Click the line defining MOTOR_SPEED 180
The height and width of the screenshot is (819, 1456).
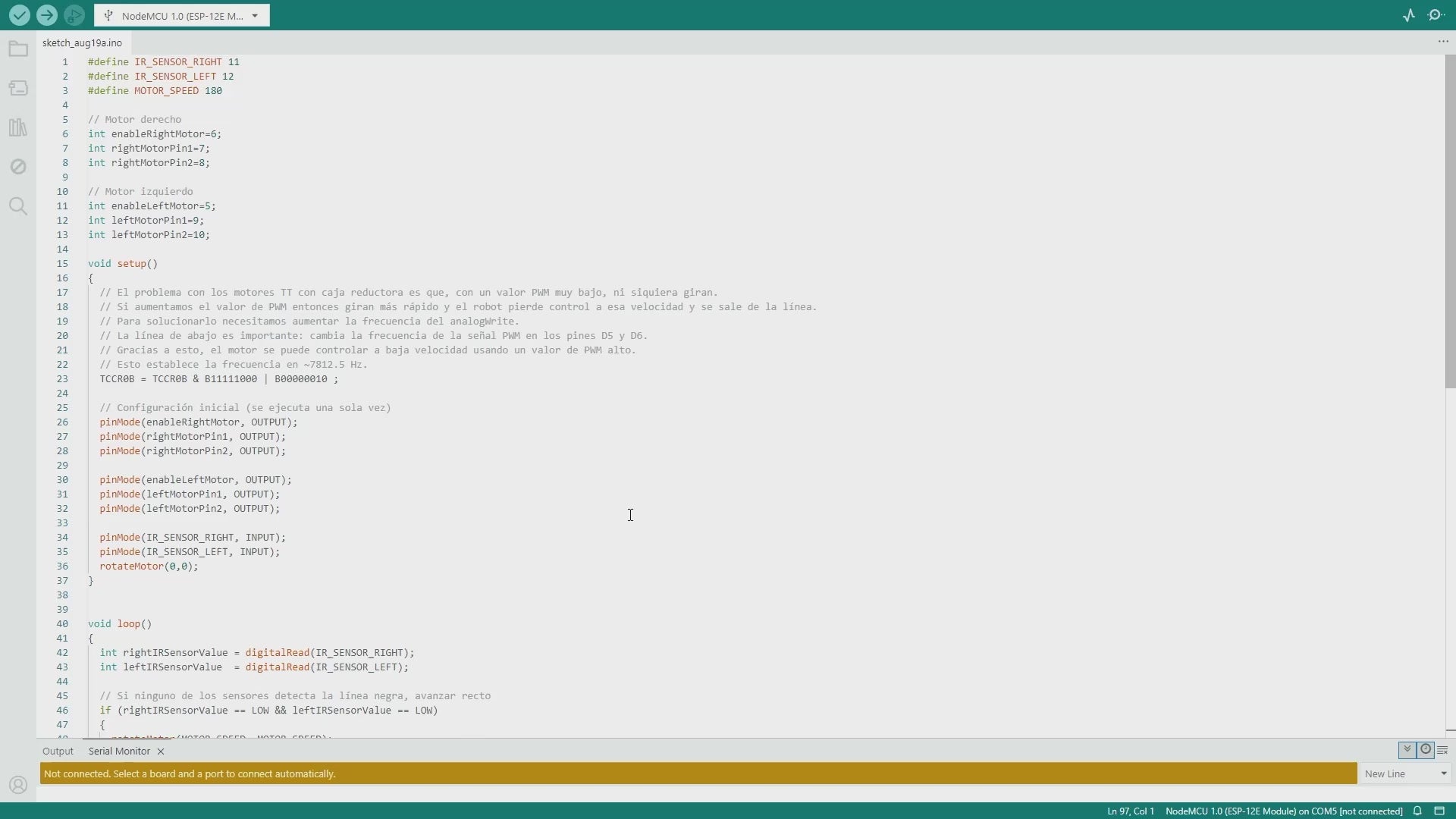[155, 91]
